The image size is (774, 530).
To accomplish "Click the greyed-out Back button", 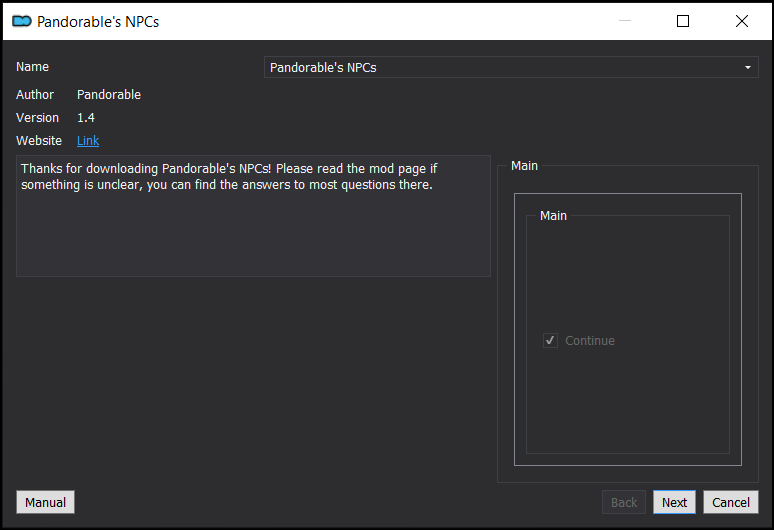I will [624, 502].
